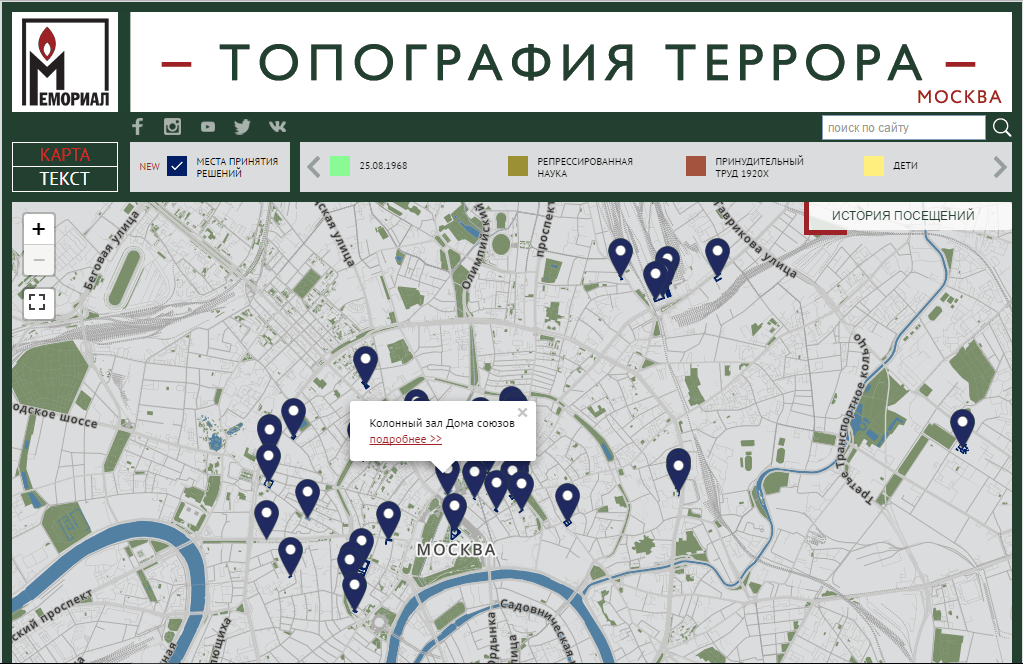Toggle the yellow 'Дети' layer swatch
The height and width of the screenshot is (664, 1023).
point(874,166)
